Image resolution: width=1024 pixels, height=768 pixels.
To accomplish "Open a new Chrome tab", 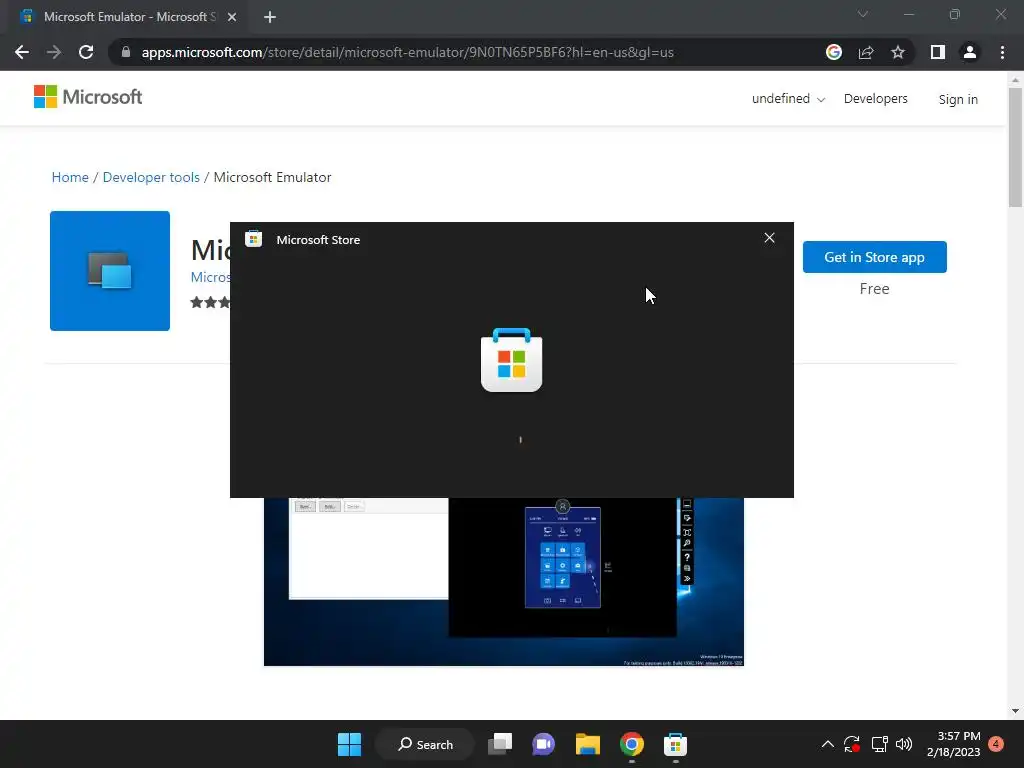I will point(270,17).
